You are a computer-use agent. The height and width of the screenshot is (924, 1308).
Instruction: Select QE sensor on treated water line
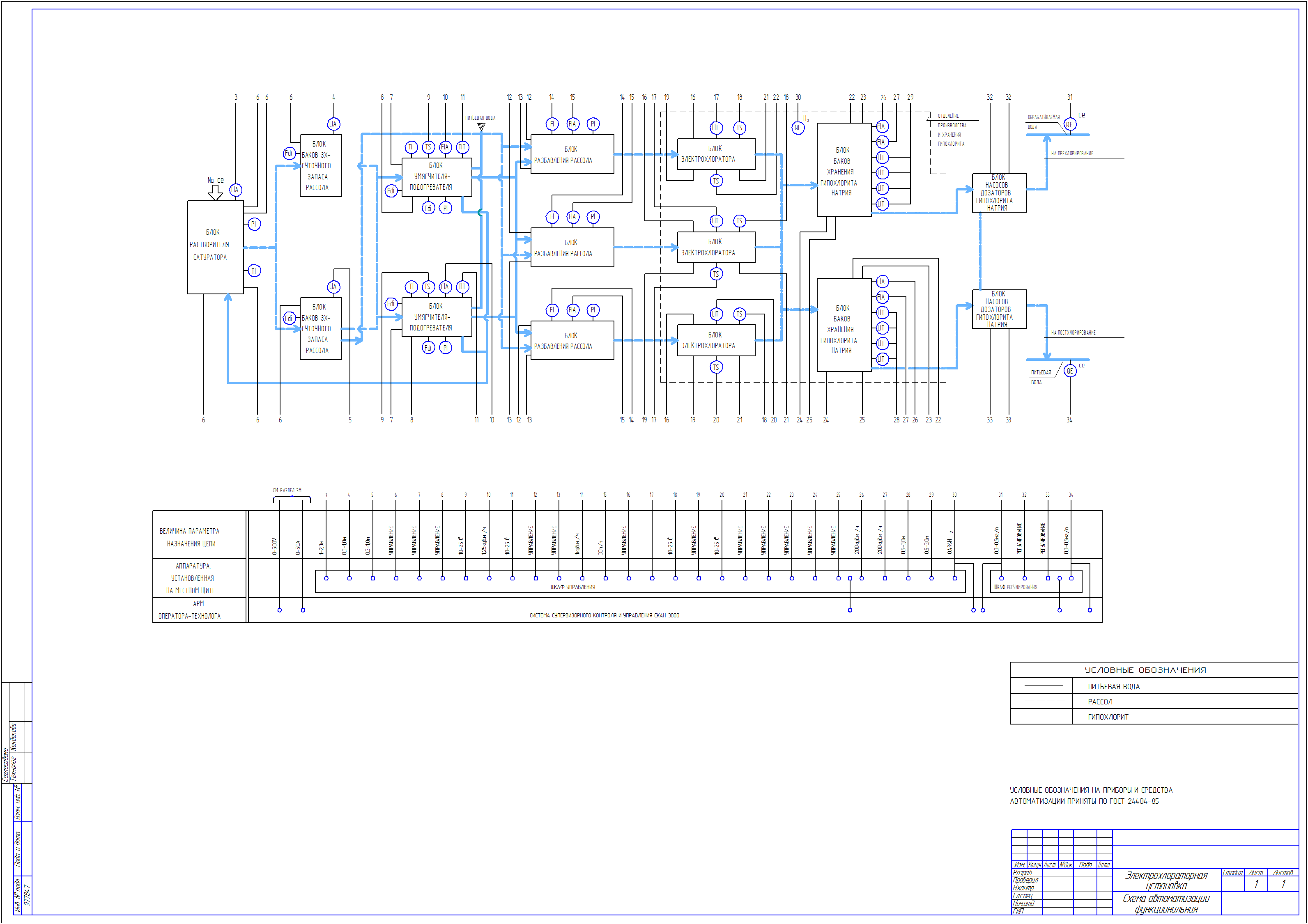[x=1069, y=125]
